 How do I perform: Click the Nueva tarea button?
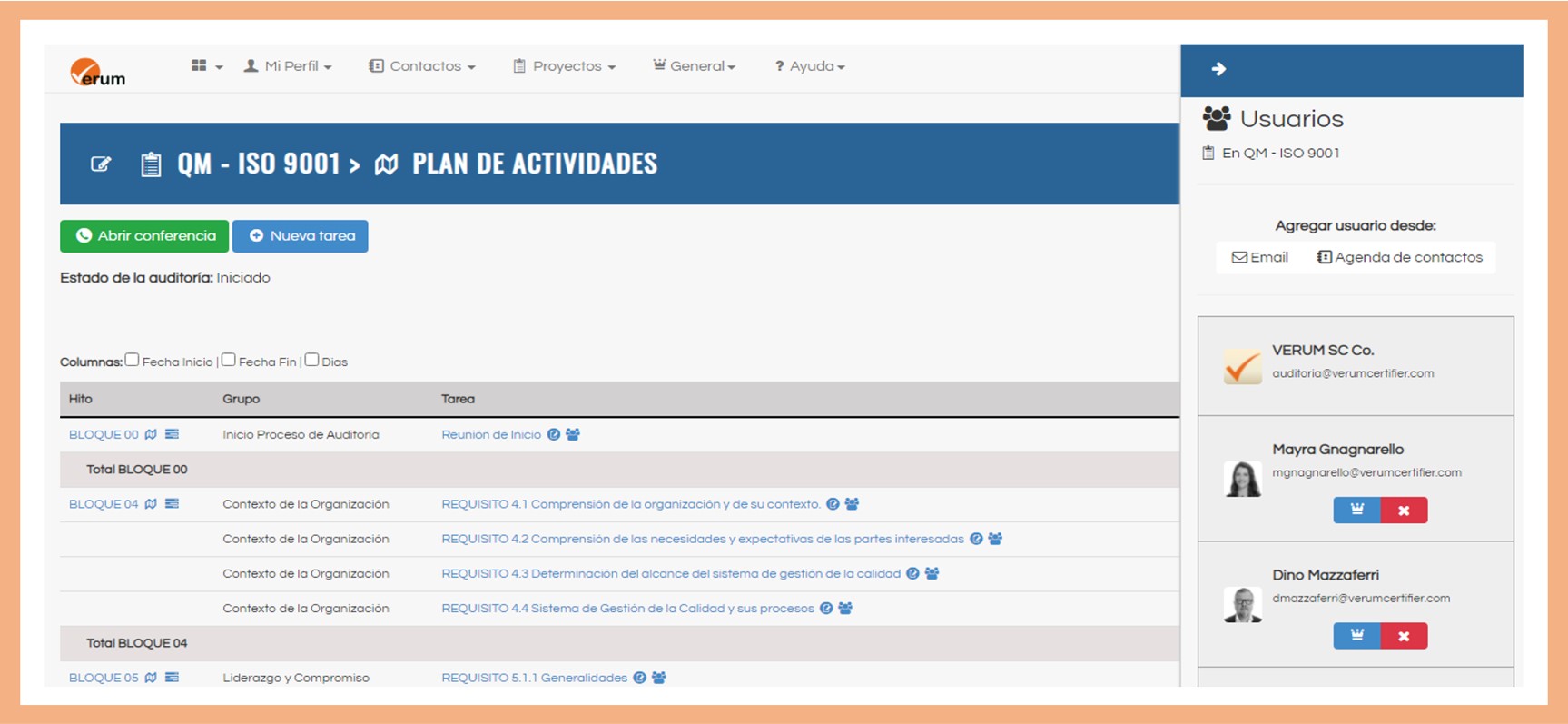301,236
